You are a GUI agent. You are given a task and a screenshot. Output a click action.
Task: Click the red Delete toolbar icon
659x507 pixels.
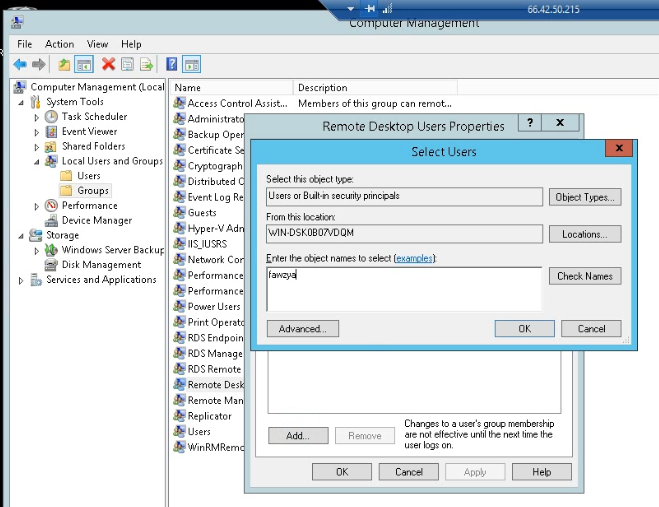click(108, 64)
